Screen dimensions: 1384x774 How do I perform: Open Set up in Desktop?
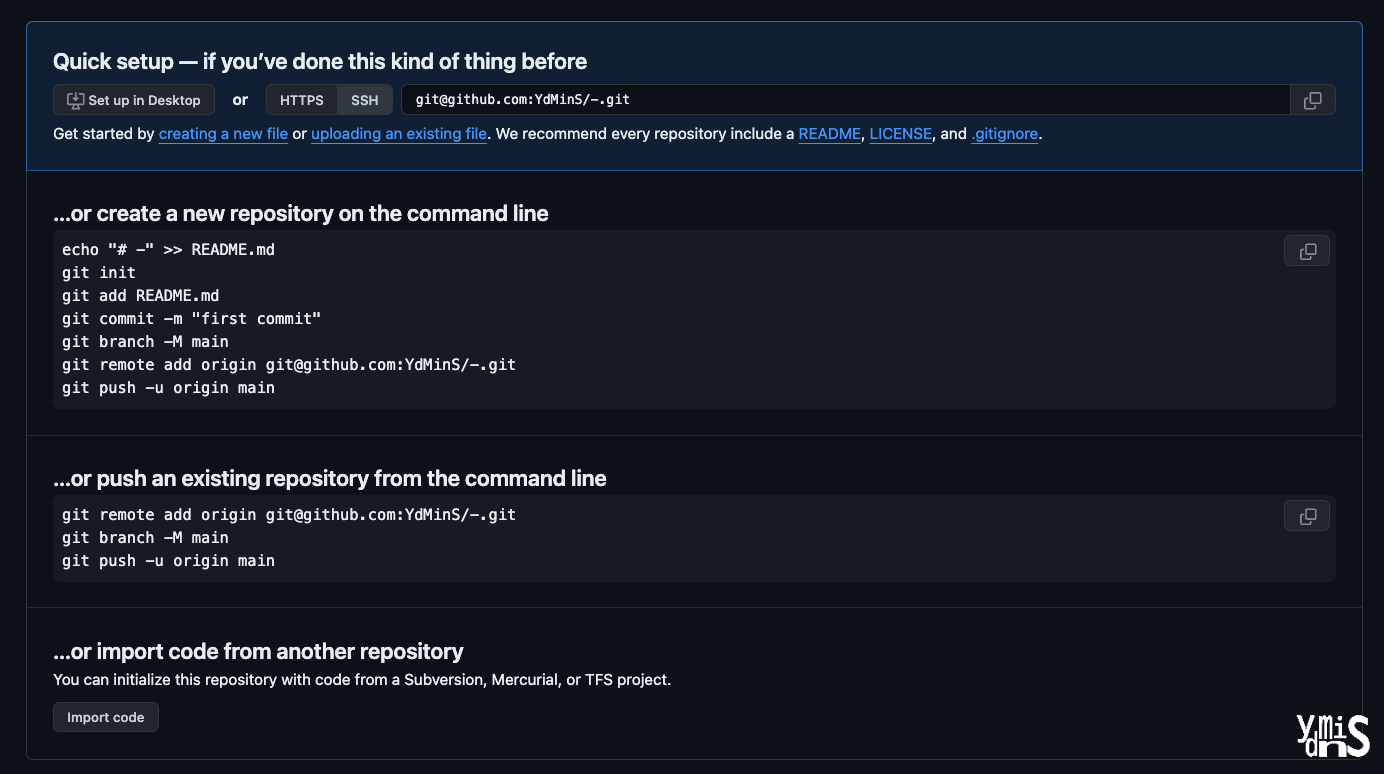point(134,100)
